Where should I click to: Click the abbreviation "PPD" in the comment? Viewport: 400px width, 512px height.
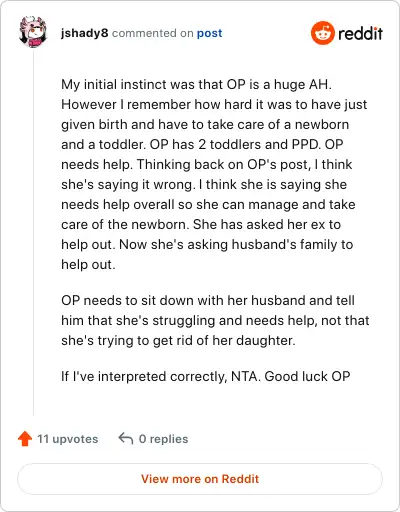(x=306, y=144)
